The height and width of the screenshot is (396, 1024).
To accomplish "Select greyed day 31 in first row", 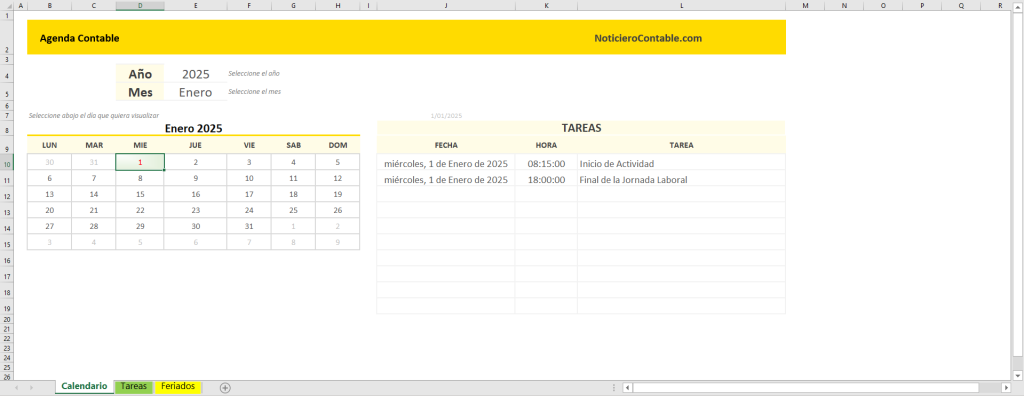I will coord(94,162).
